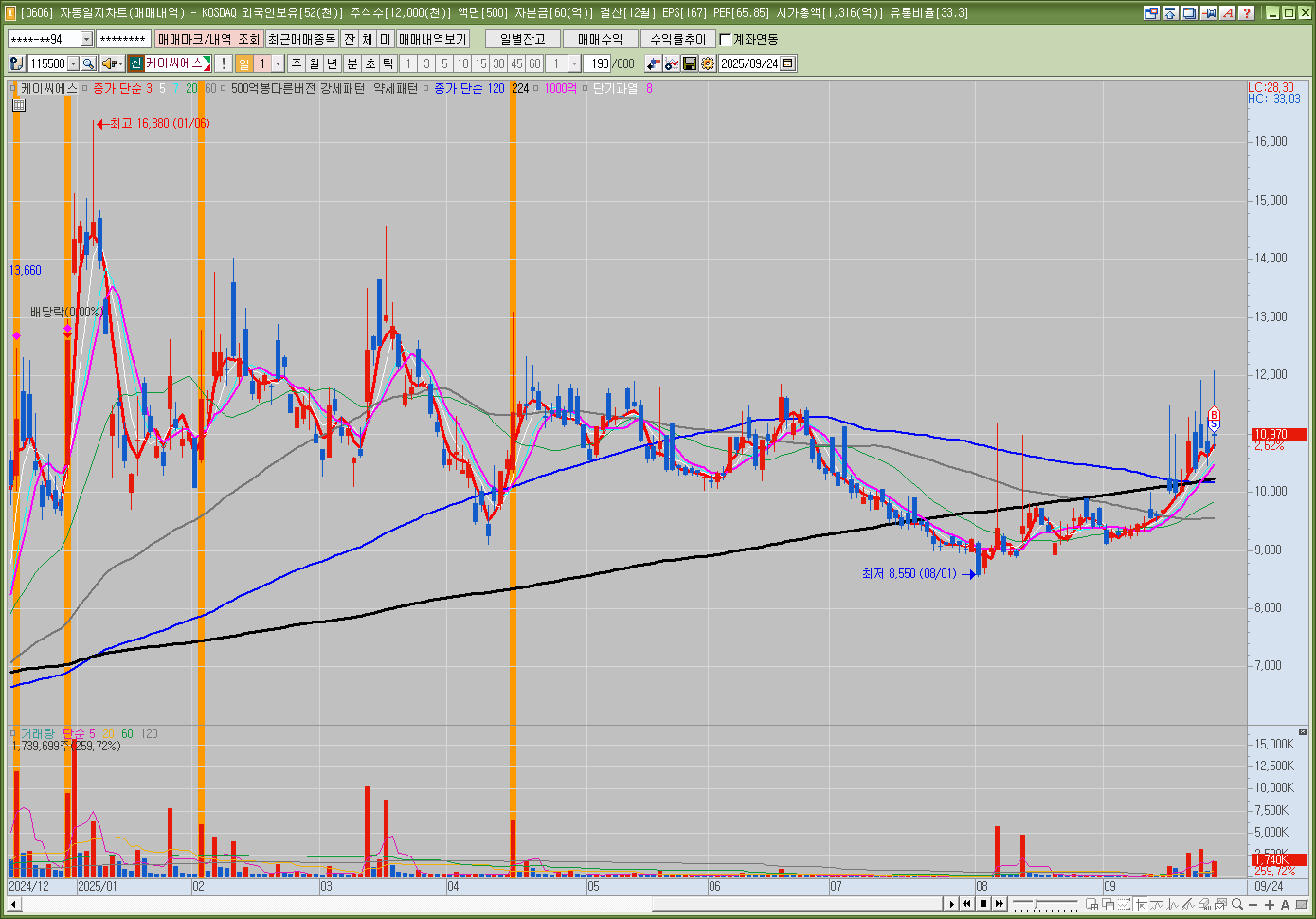Toggle the 케이씨에스 price series marker
This screenshot has width=1316, height=919.
[13, 88]
